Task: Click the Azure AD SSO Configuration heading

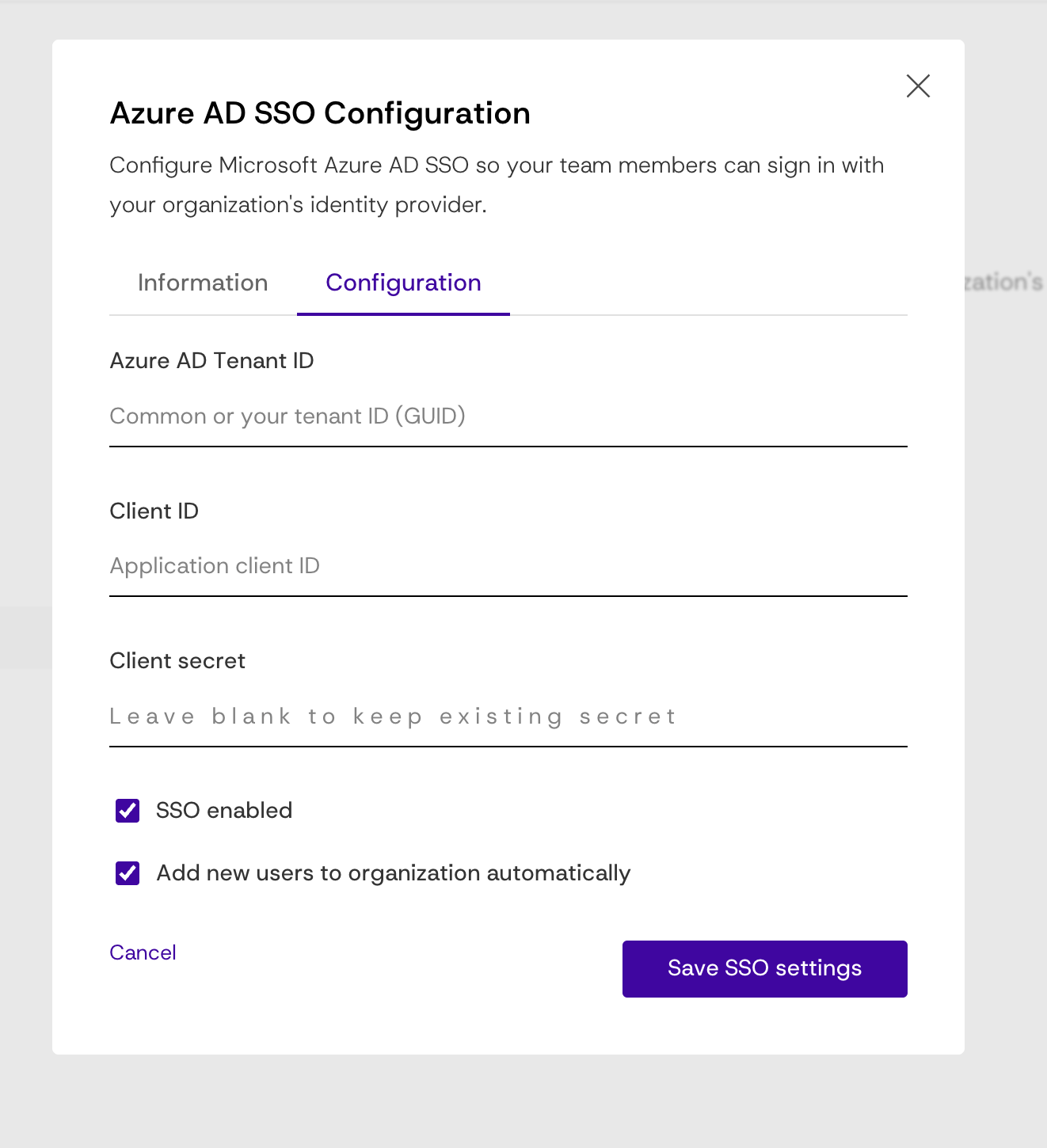Action: coord(320,113)
